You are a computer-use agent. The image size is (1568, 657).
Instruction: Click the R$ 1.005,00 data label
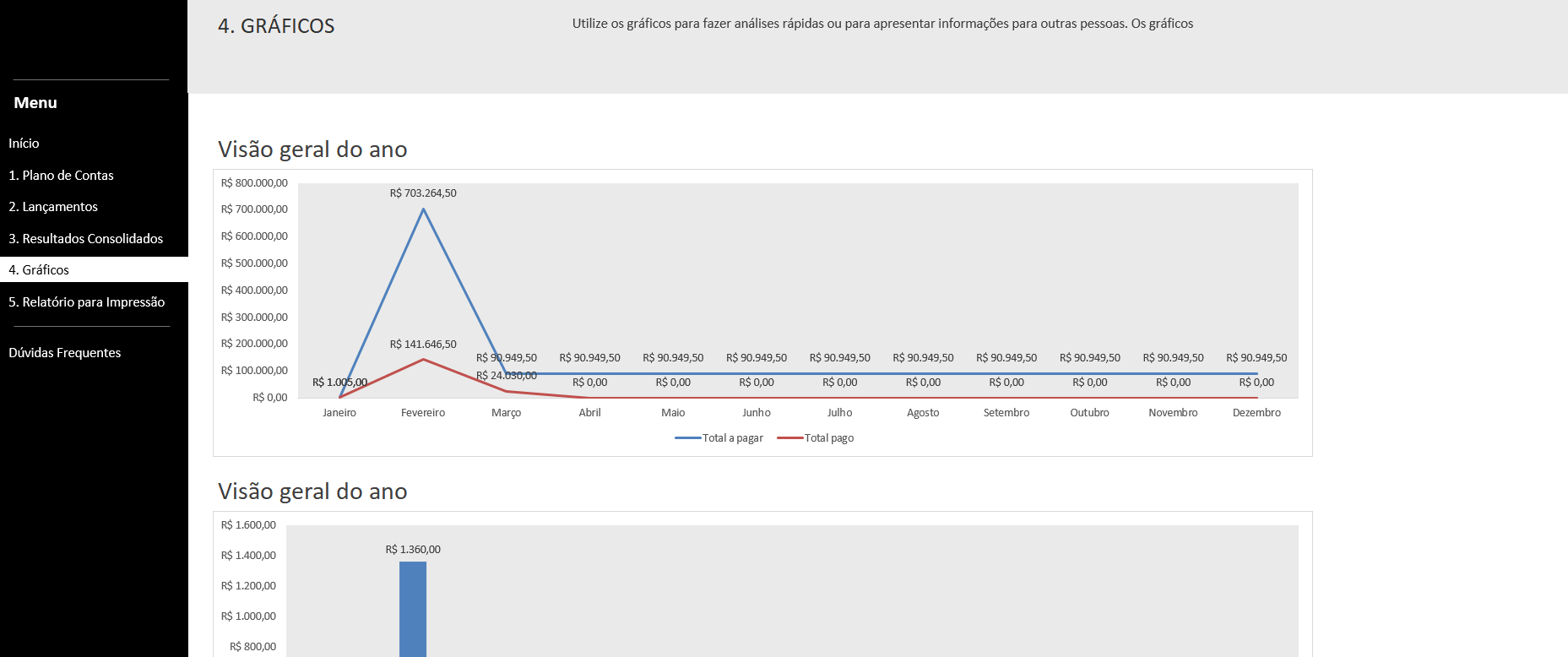pos(339,383)
